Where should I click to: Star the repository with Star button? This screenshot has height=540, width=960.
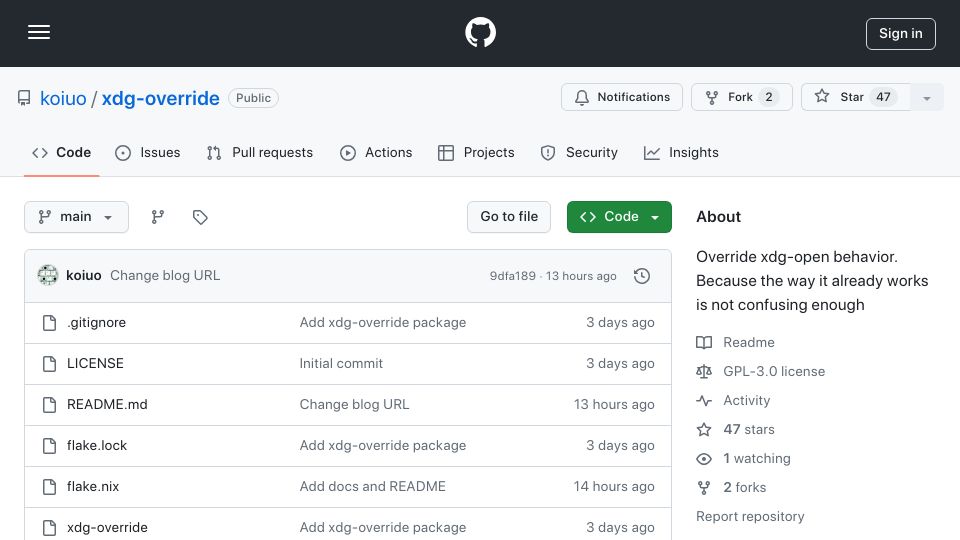(x=855, y=97)
